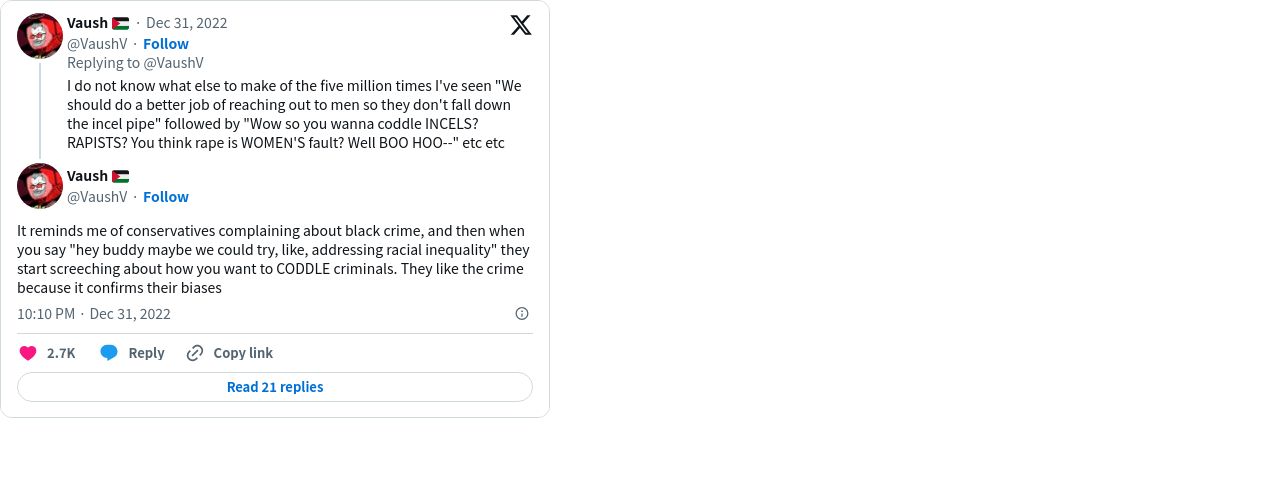This screenshot has width=1284, height=498.
Task: Click @VaushV mention in Replying to
Action: point(173,63)
